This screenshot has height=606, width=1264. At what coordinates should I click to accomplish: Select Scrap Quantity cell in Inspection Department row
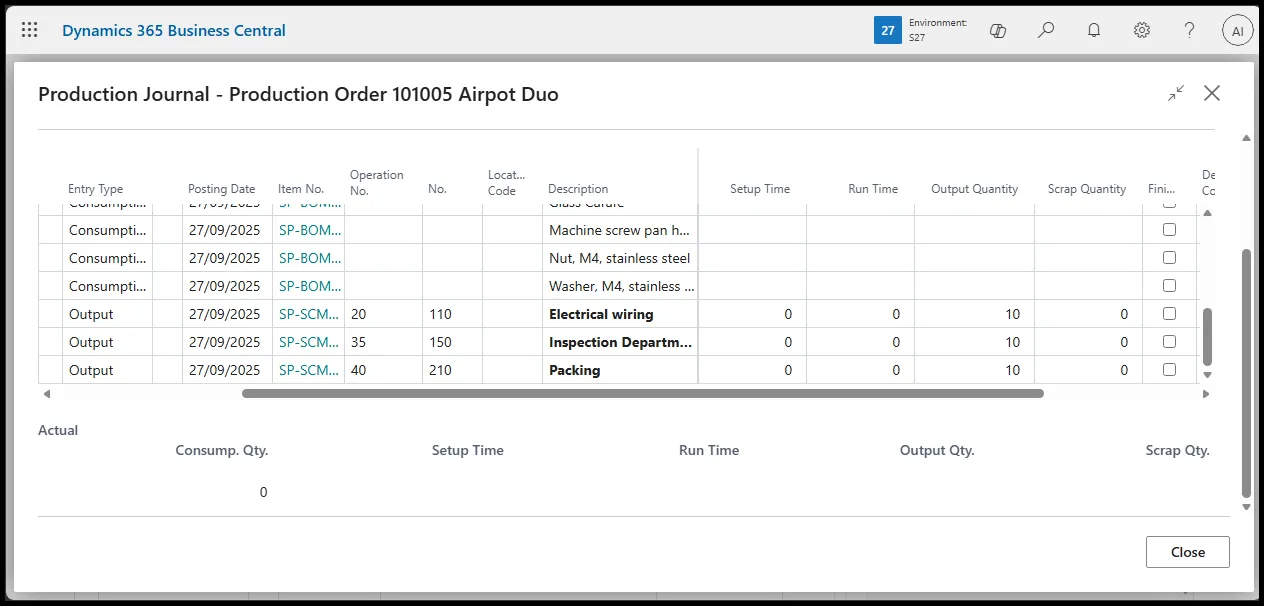pos(1088,342)
